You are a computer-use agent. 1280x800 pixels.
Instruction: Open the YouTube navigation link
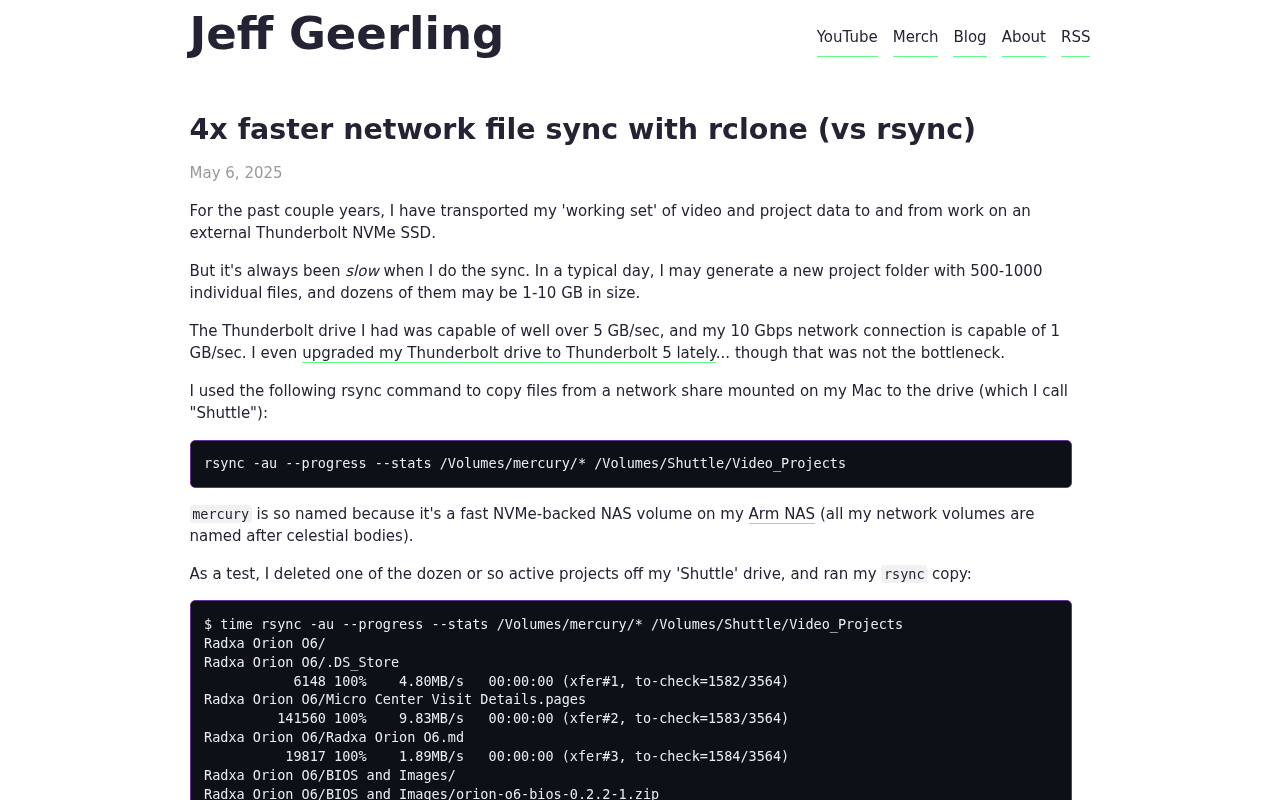click(847, 37)
